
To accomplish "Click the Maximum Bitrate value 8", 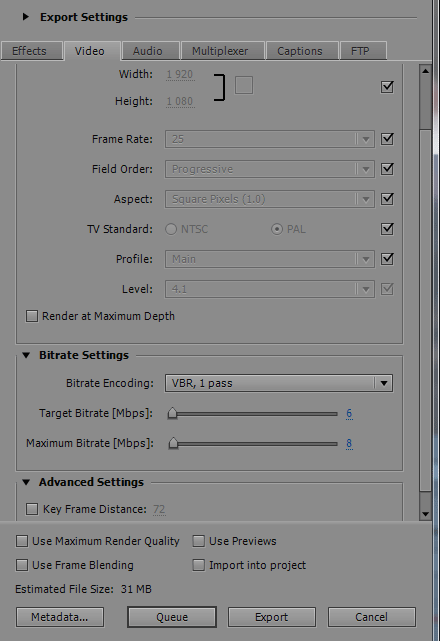I will (349, 444).
